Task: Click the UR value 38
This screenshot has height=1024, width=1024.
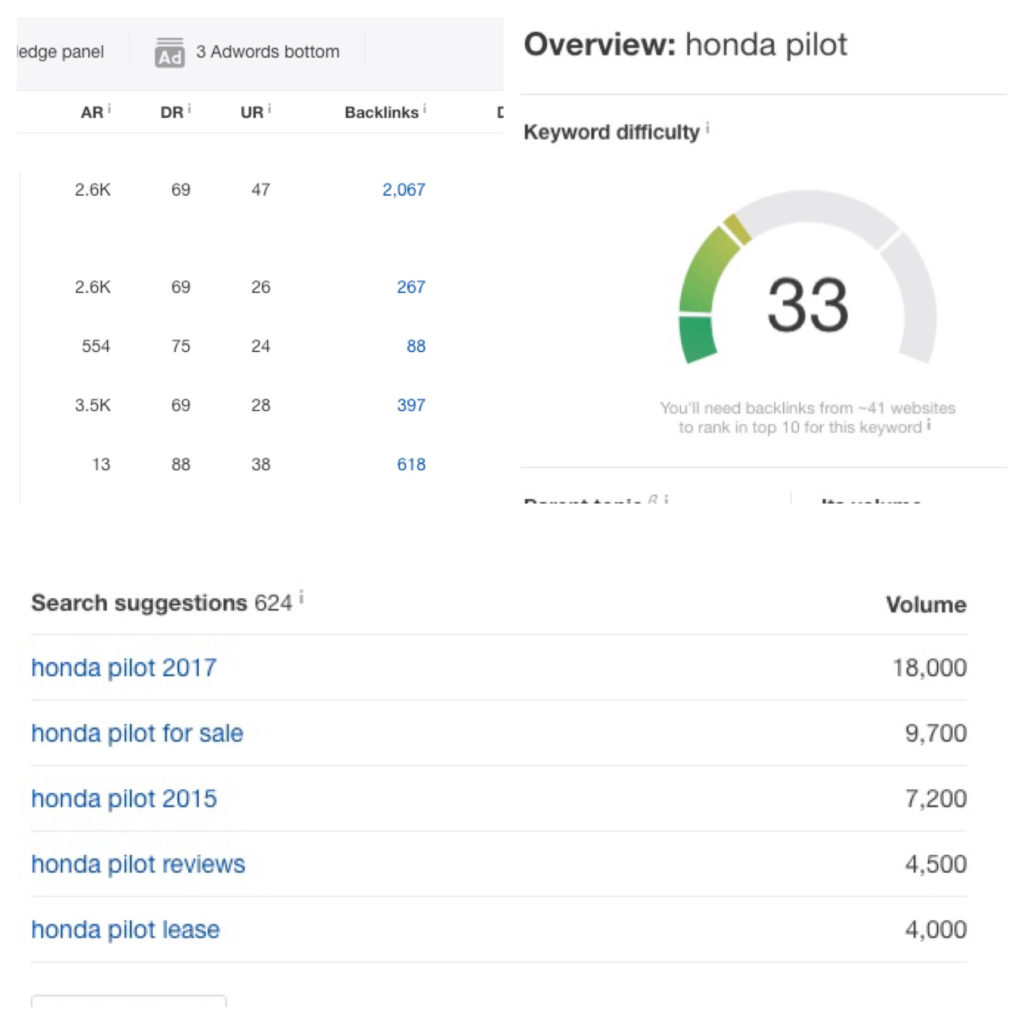Action: (x=261, y=465)
